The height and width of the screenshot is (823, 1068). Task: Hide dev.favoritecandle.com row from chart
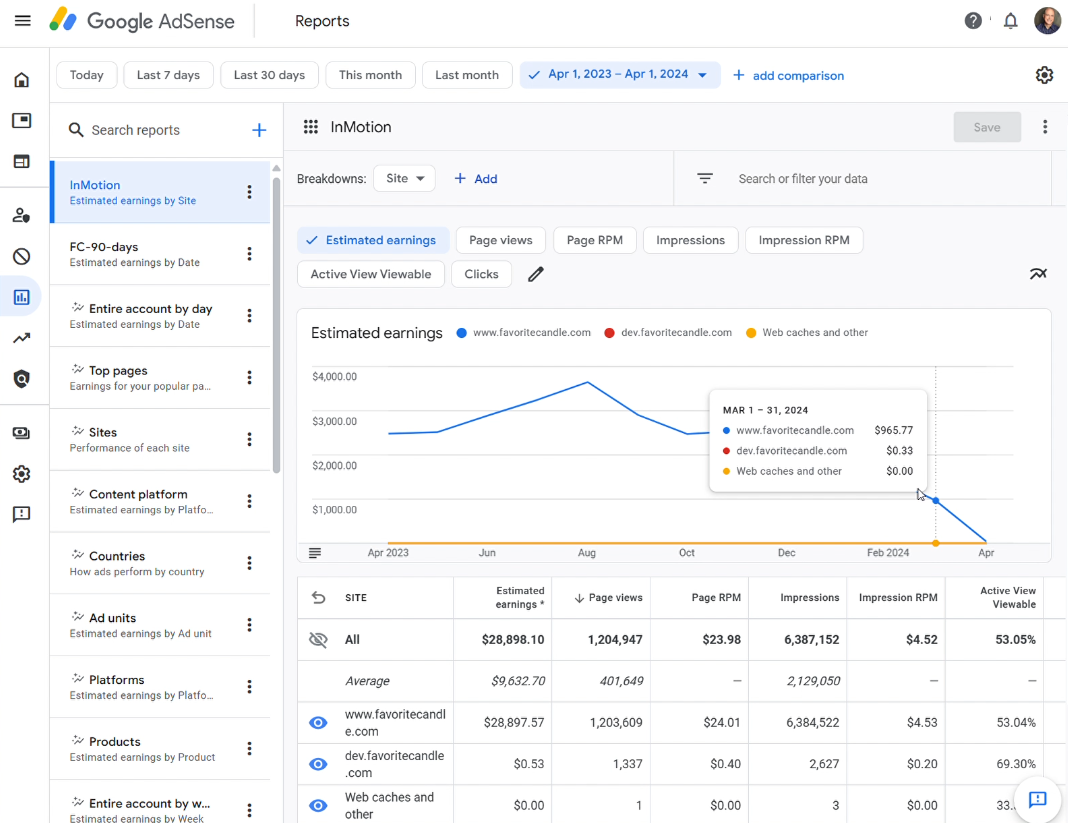[x=318, y=764]
